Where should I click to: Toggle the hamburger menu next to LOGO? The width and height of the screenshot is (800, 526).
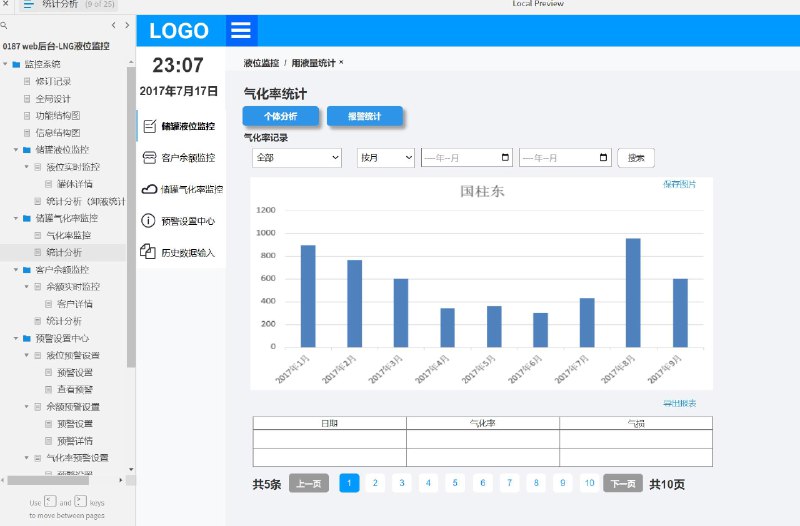(241, 31)
